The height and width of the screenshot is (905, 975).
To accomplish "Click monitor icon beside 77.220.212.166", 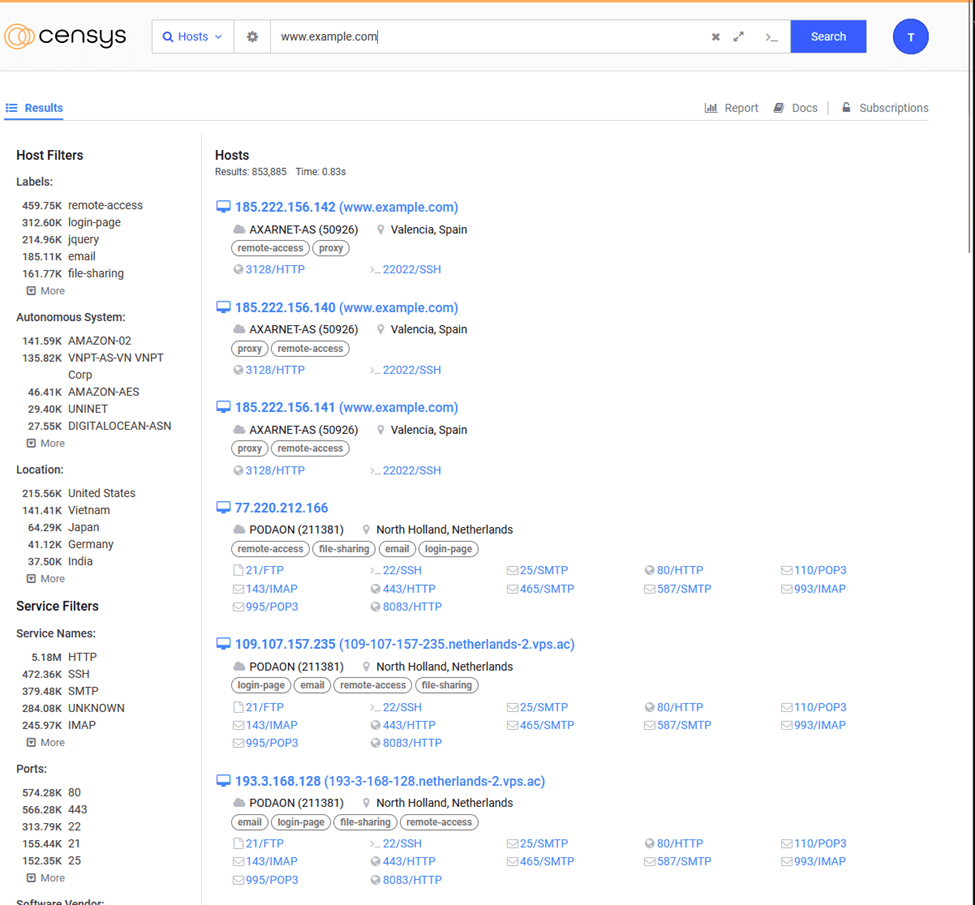I will tap(223, 508).
